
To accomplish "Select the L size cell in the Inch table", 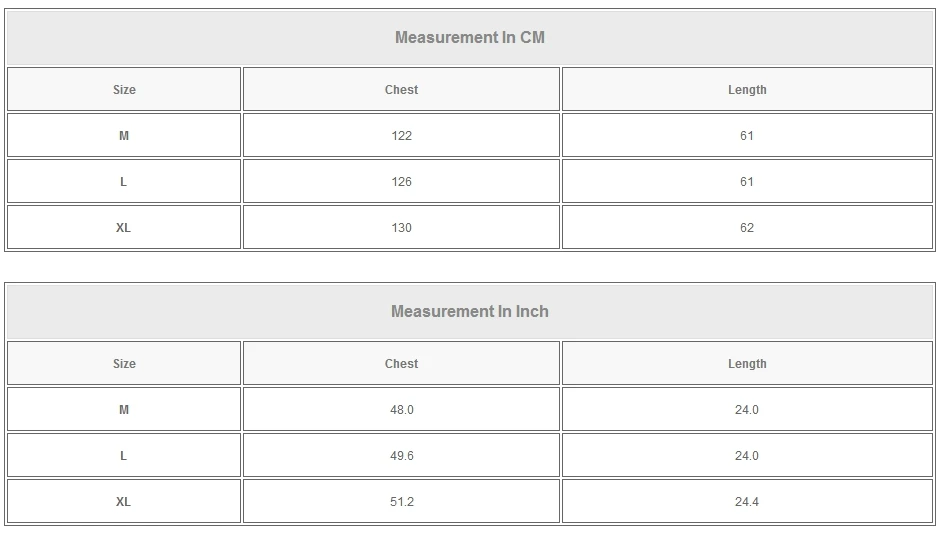I will pos(124,456).
